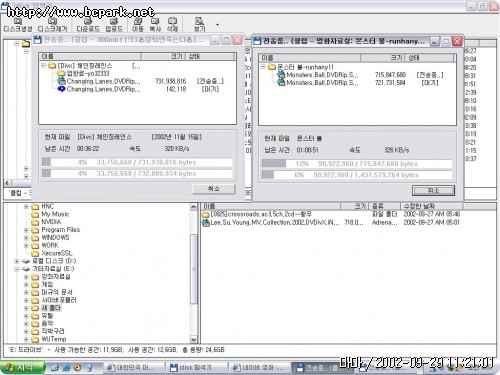Screen dimensions: 500x375
Task: Collapse the 기타자료실 (E:) drive
Action: (17, 269)
